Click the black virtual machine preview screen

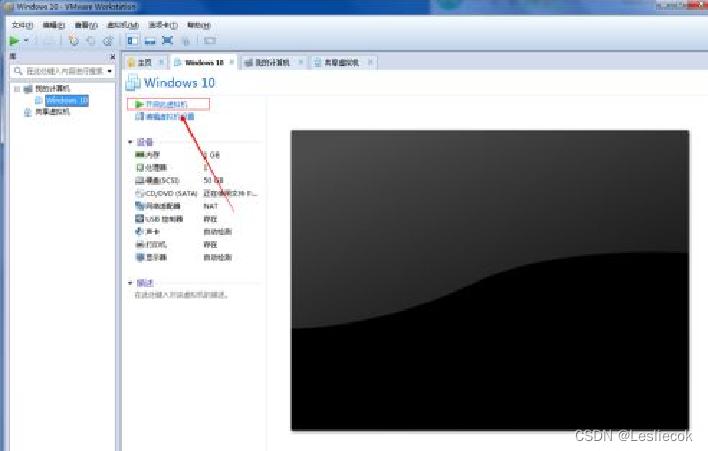[490, 280]
